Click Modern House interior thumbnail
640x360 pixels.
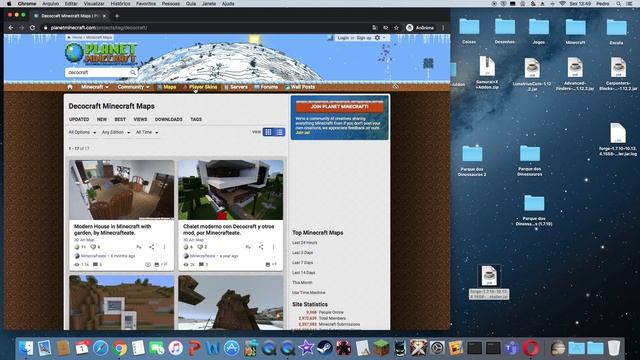122,190
